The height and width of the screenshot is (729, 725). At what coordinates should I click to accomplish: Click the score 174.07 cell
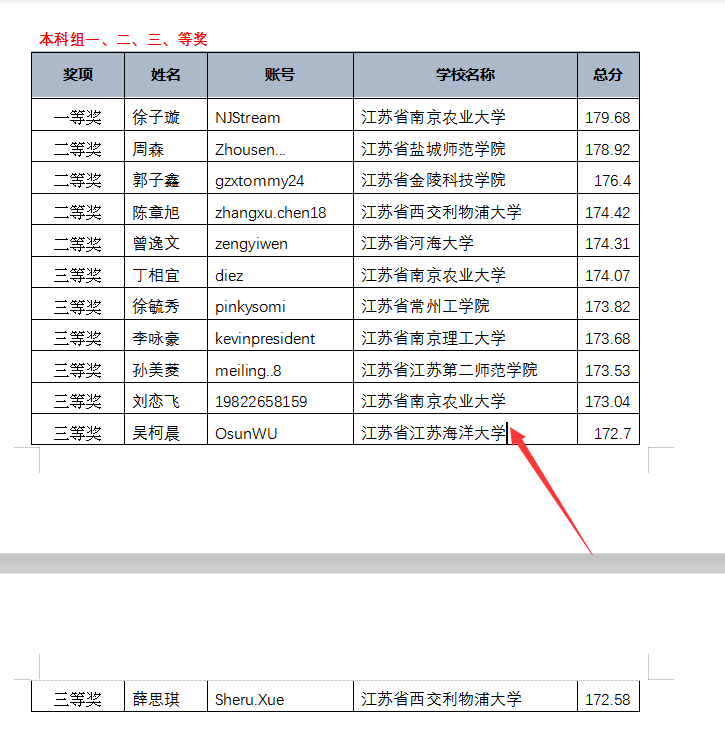608,275
